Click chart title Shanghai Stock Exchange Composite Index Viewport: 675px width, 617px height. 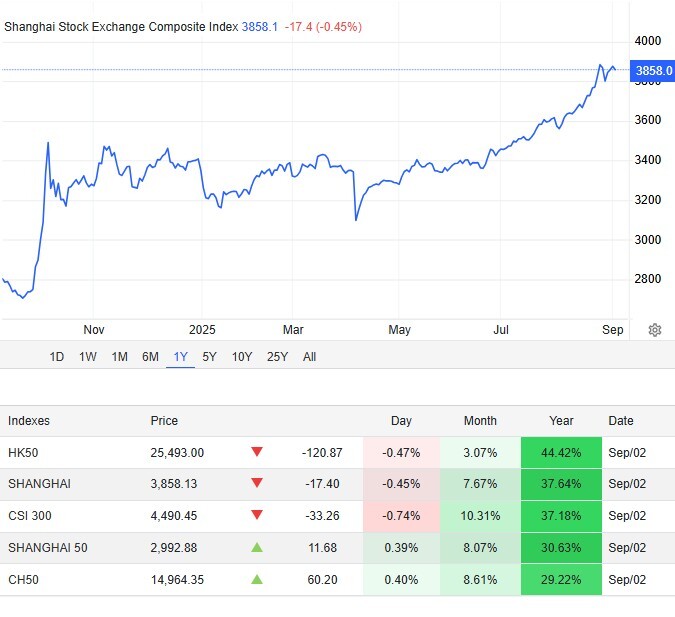click(x=121, y=27)
